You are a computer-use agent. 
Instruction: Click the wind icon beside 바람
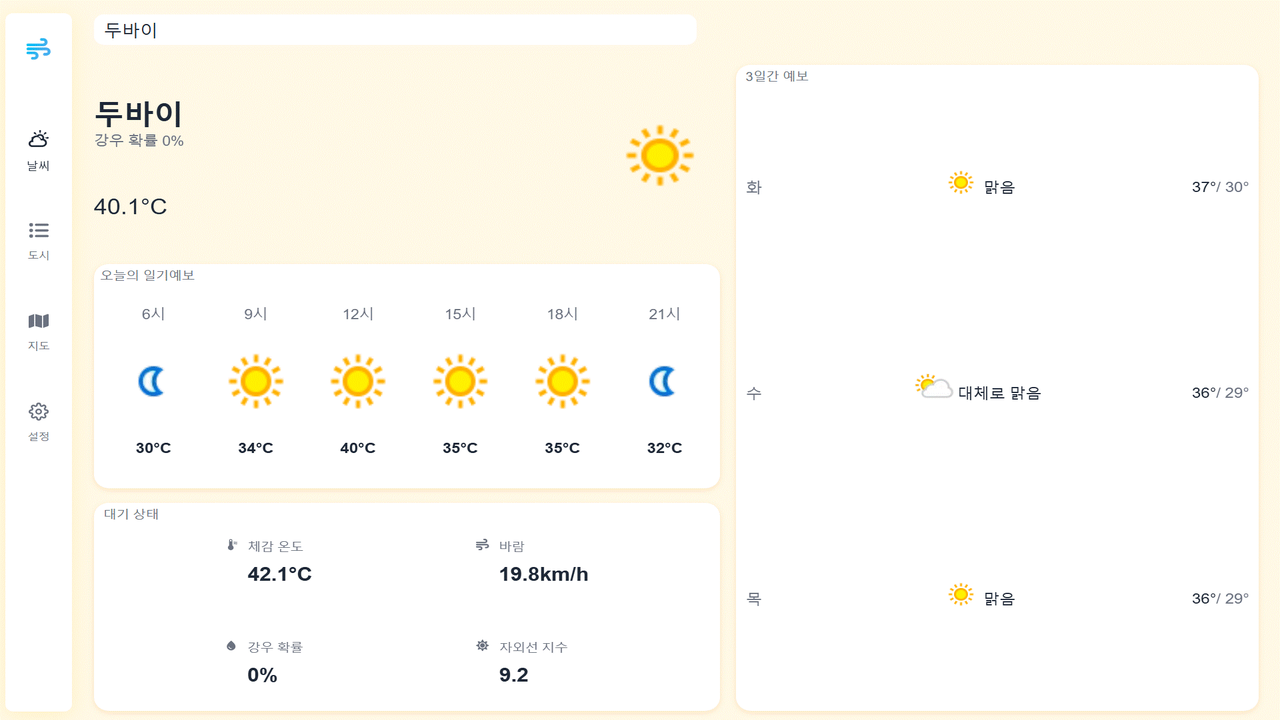pyautogui.click(x=483, y=544)
